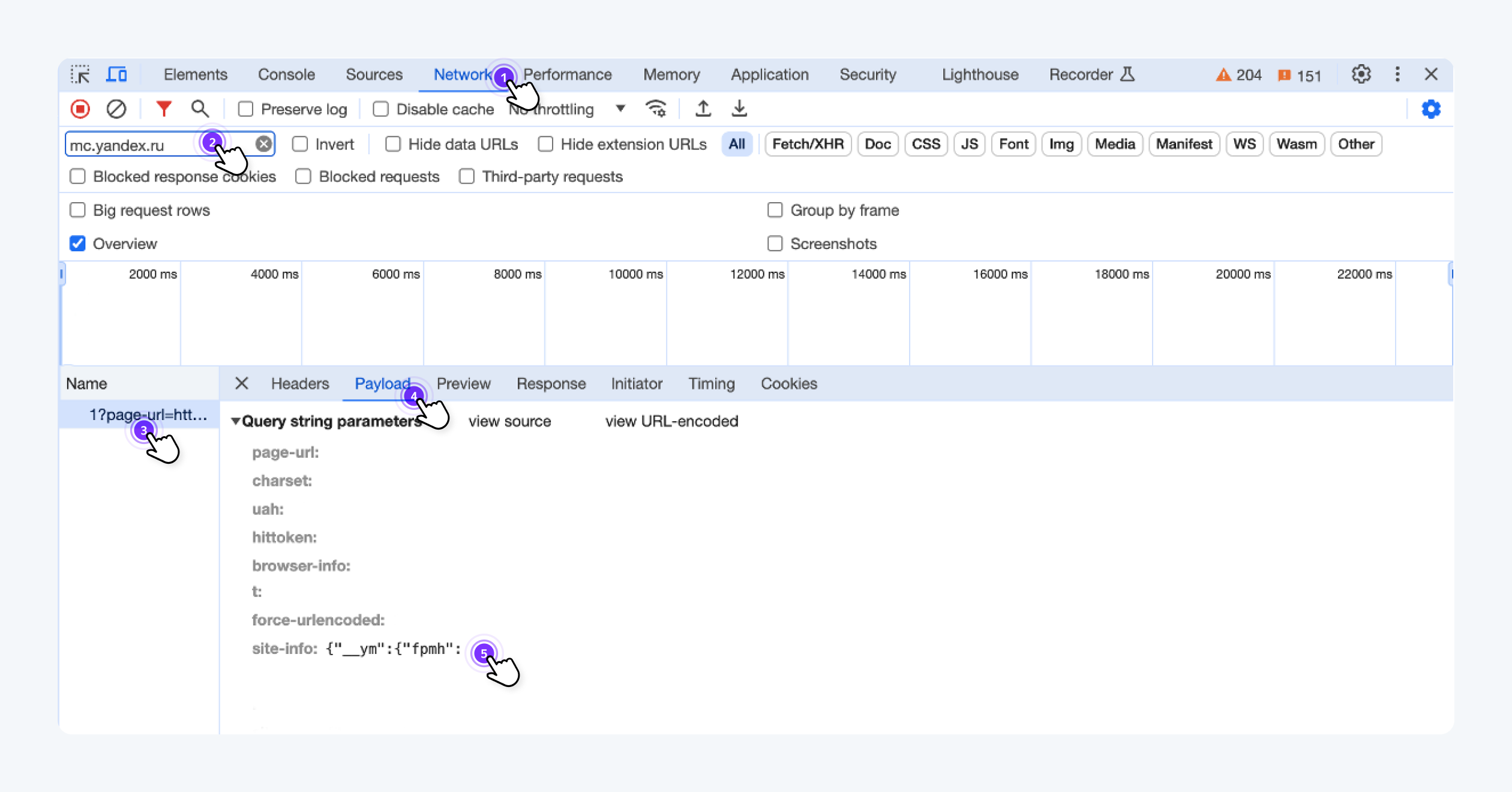Click the export HAR download icon

[x=739, y=109]
